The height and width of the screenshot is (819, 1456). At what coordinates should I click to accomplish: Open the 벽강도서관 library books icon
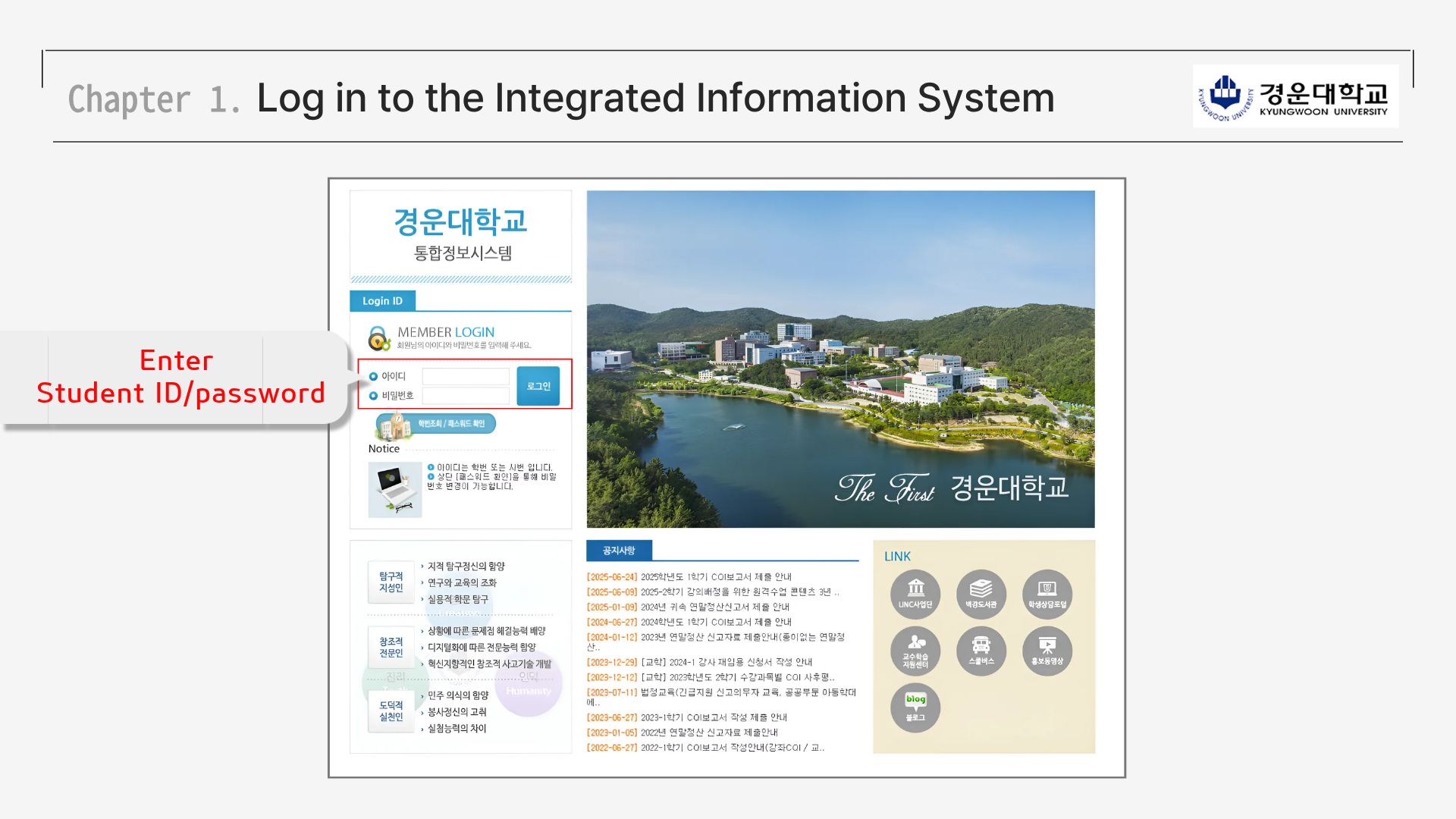981,594
